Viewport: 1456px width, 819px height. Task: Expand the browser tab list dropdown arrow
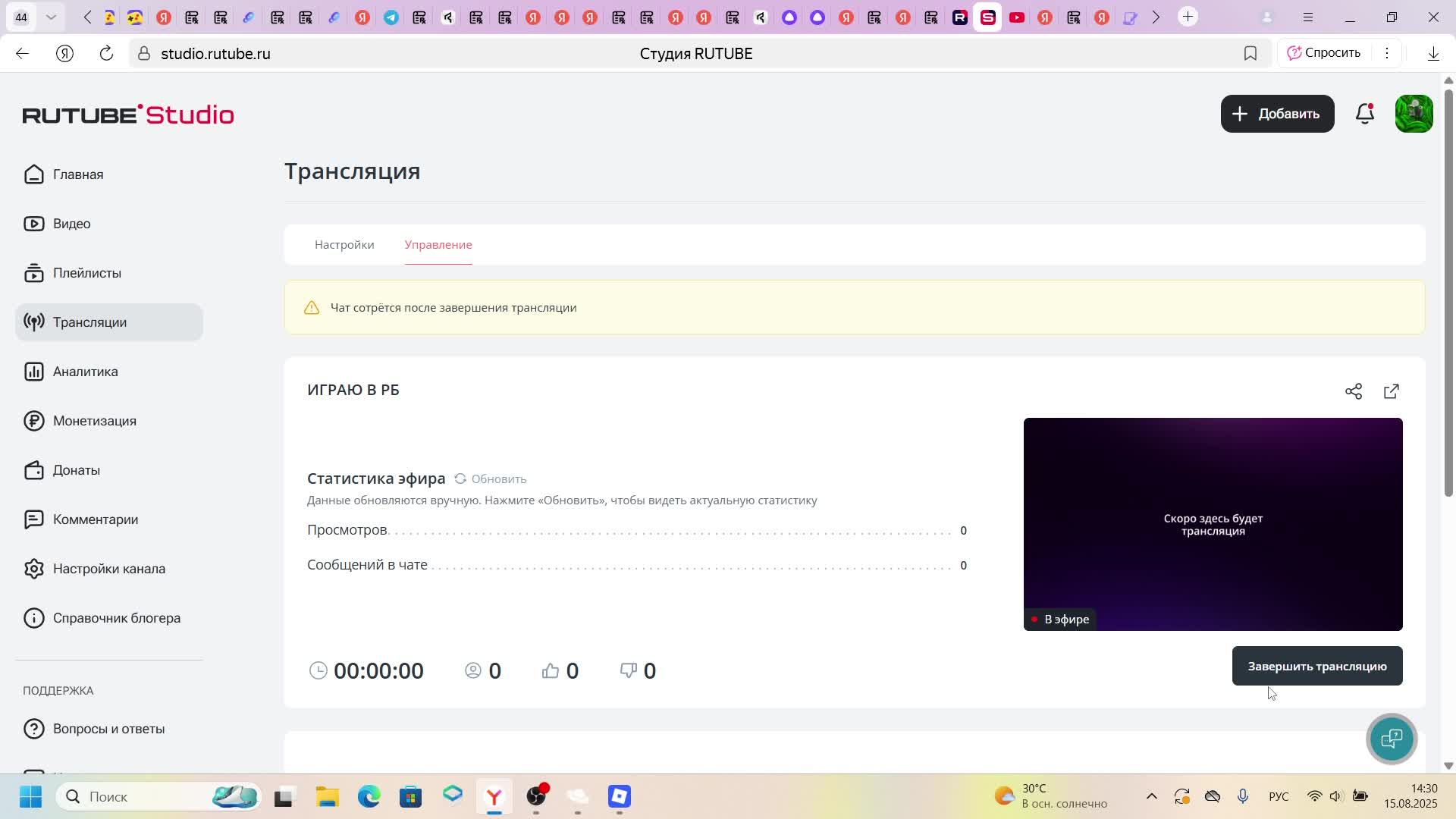pyautogui.click(x=51, y=17)
